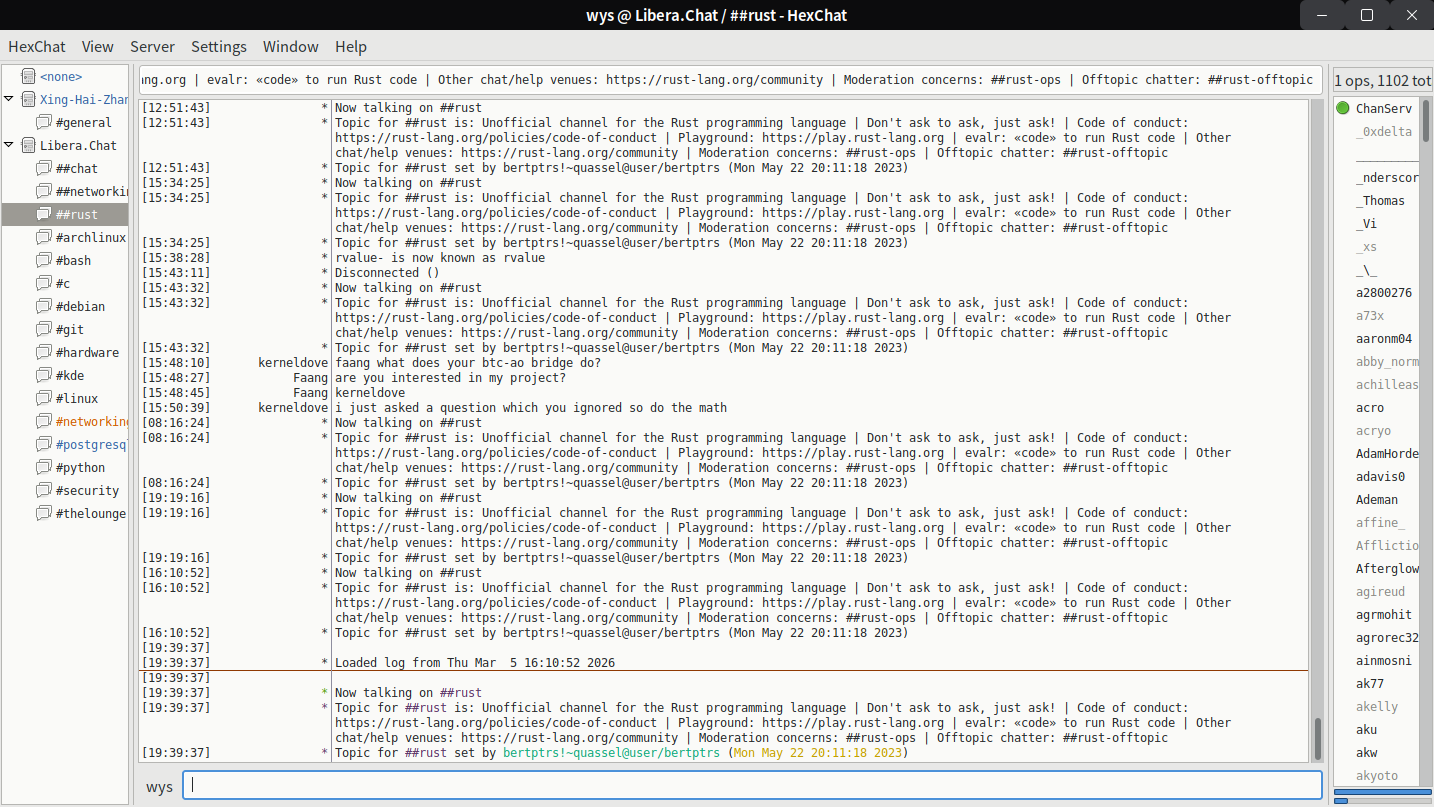Select user akelly in the user list
The height and width of the screenshot is (807, 1434).
pos(1377,706)
